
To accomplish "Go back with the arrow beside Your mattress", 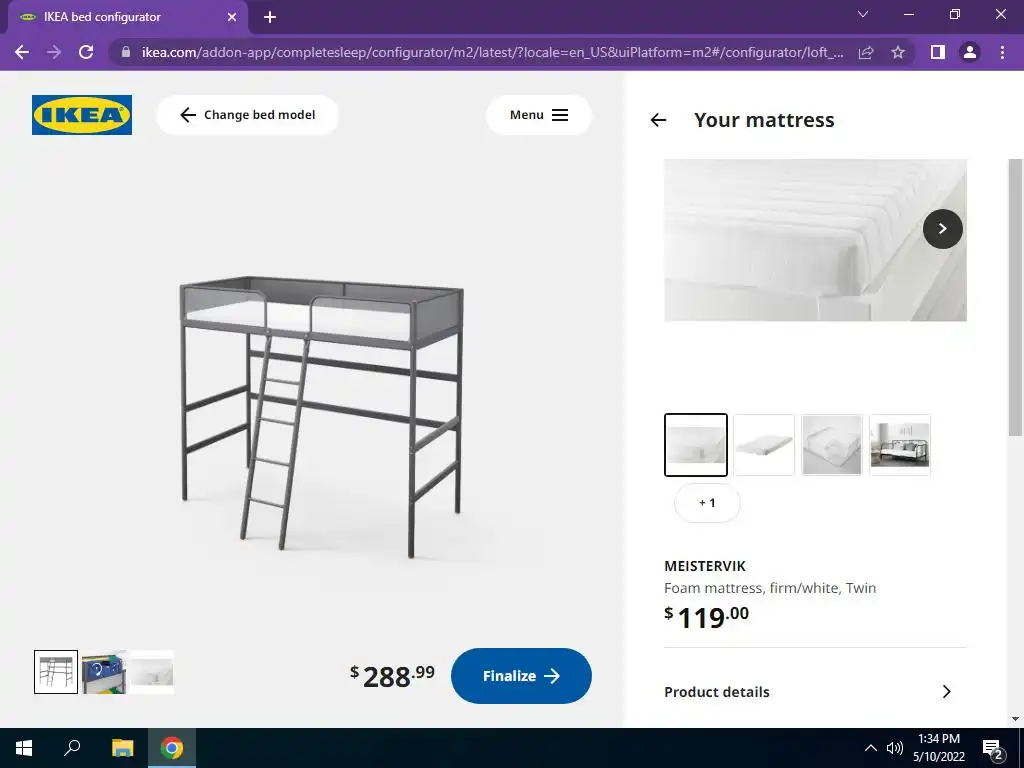I will point(658,120).
